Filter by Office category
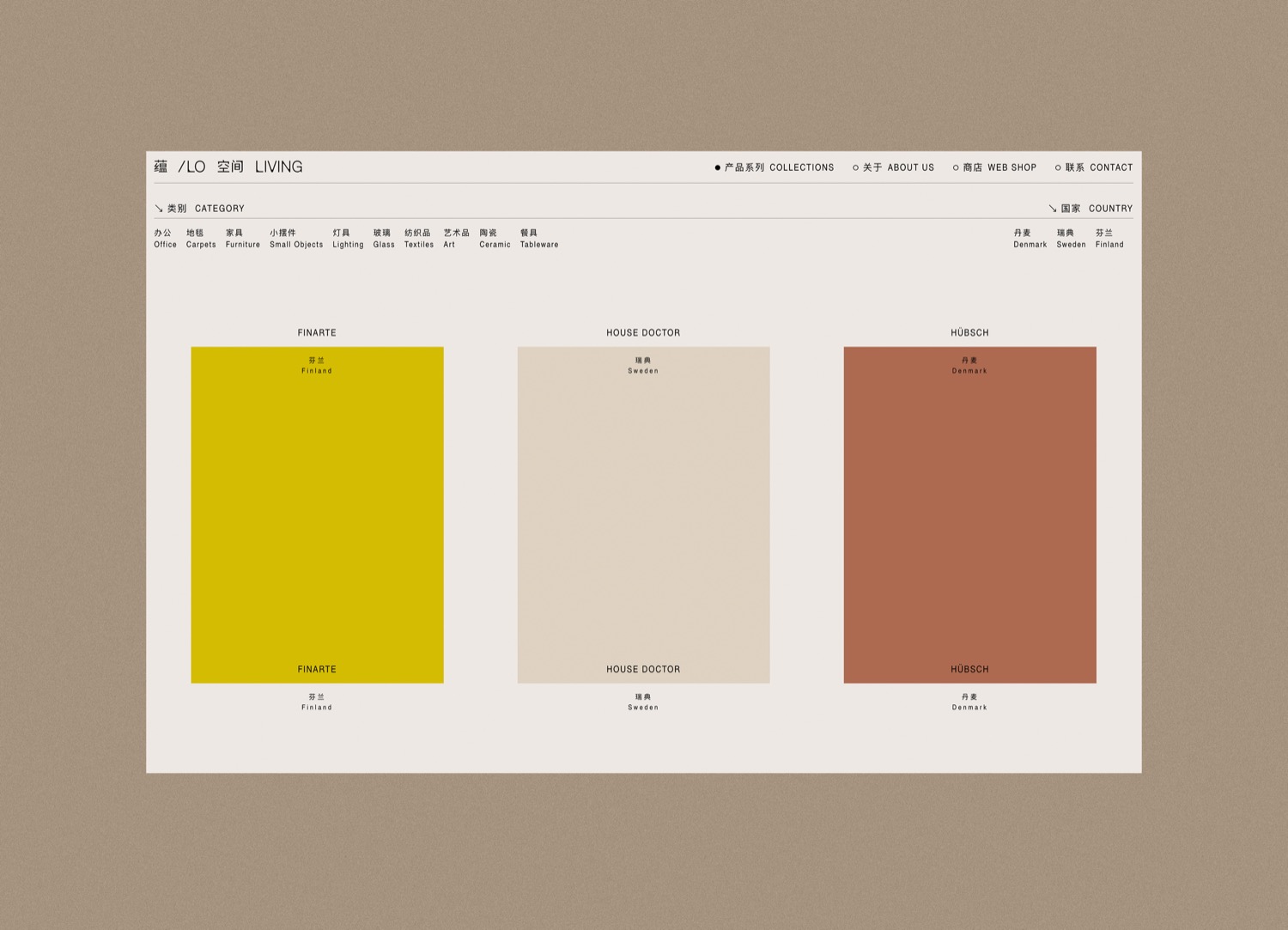 coord(165,239)
